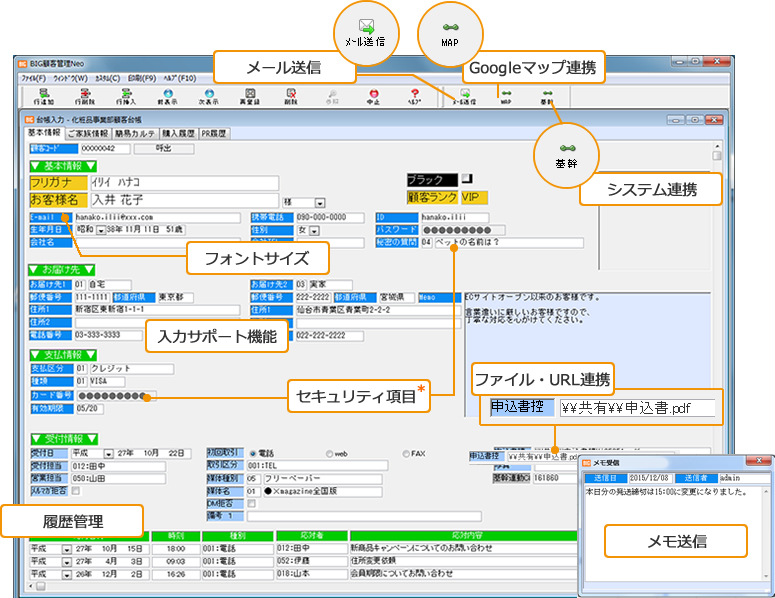
Task: Toggle the メルマガ拒否 checkbox
Action: (76, 491)
